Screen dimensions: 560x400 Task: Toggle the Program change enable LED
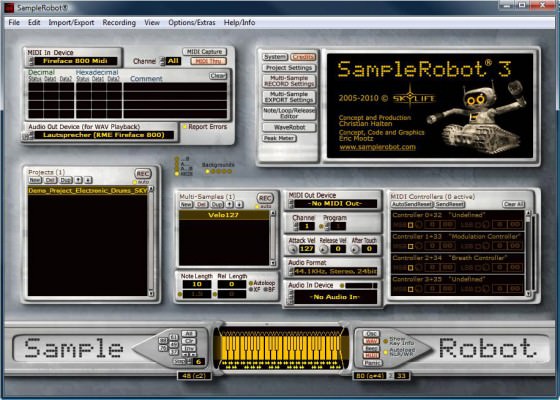point(321,226)
